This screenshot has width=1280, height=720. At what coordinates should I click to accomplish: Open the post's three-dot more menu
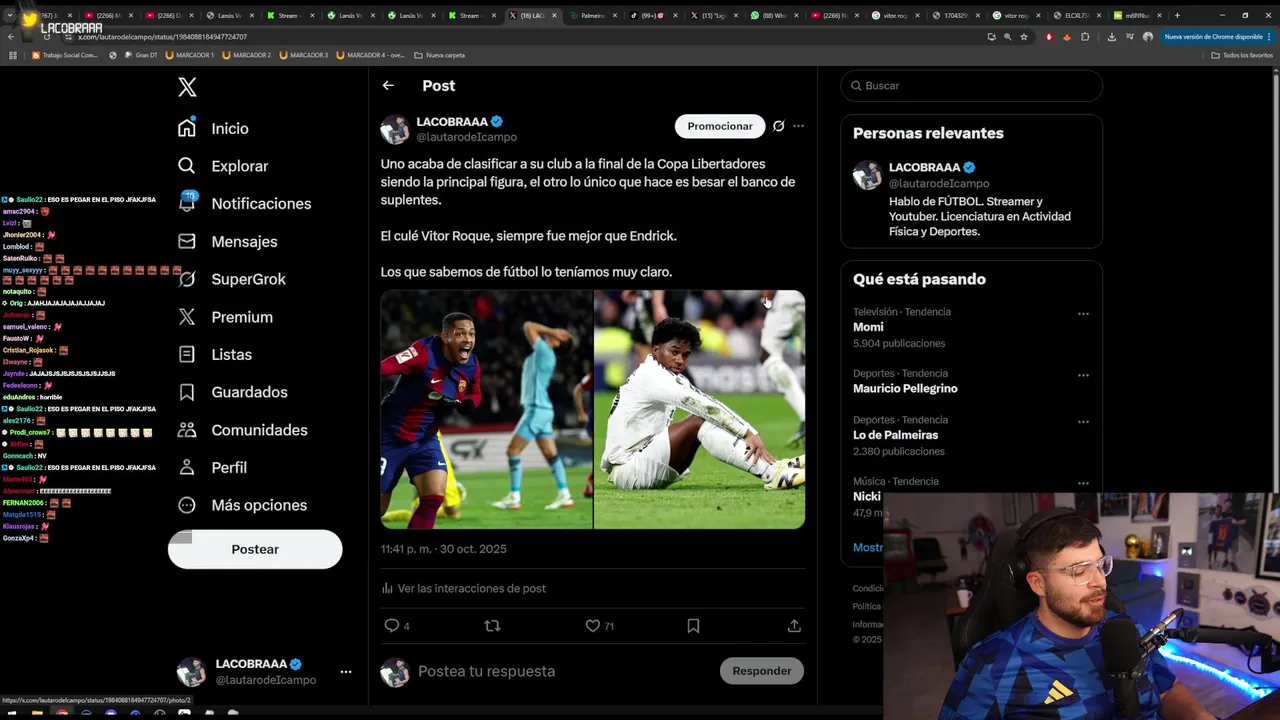798,126
